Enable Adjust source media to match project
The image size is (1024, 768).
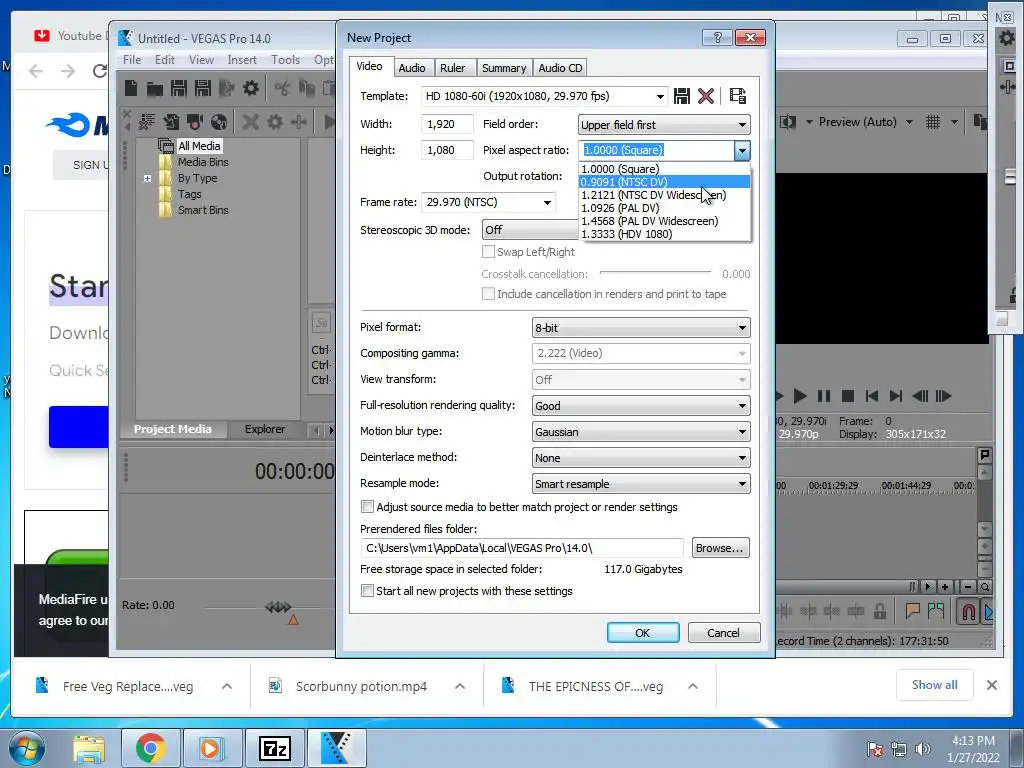(368, 507)
